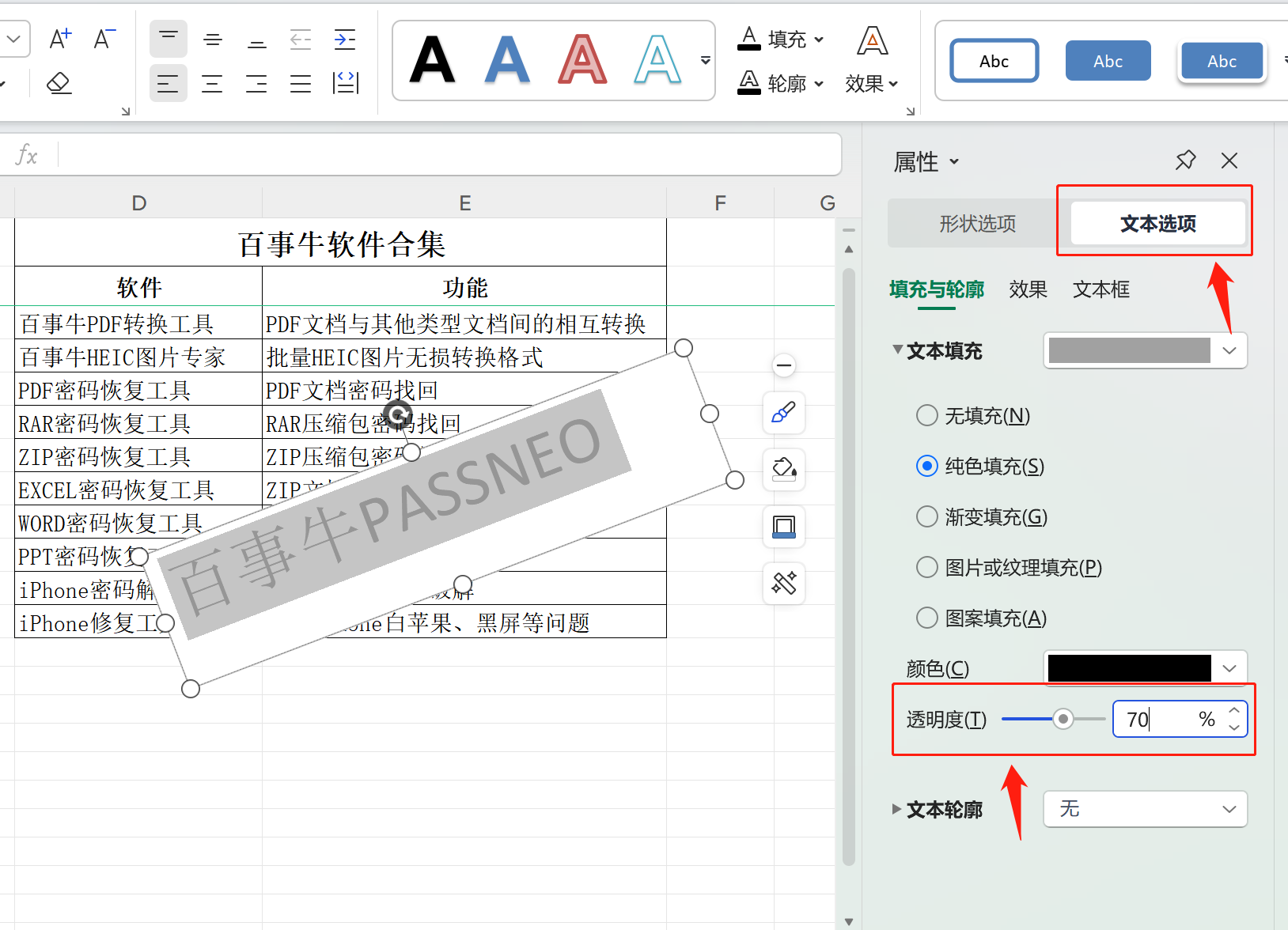Switch to 文本选项 tab
The height and width of the screenshot is (930, 1288).
point(1158,224)
